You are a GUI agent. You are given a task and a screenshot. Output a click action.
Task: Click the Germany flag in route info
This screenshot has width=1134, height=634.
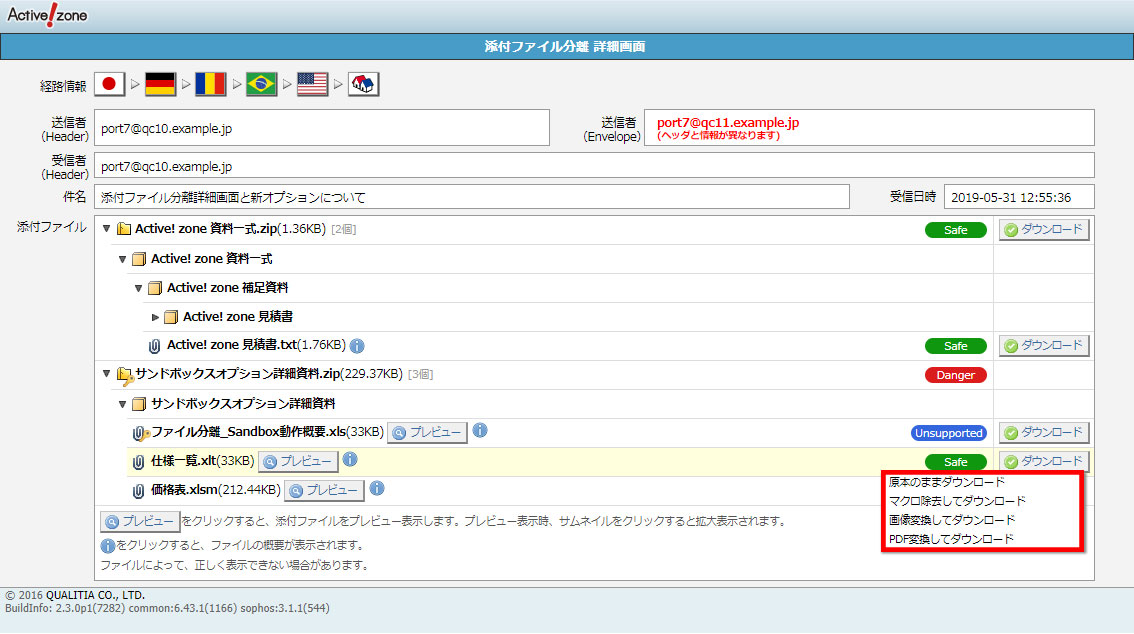tap(160, 85)
